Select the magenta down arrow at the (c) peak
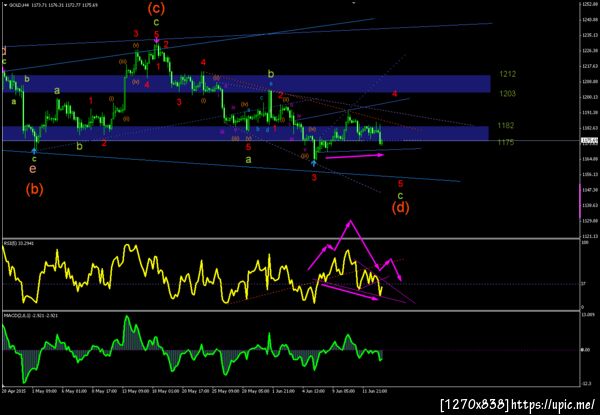This screenshot has width=600, height=415. pyautogui.click(x=157, y=41)
